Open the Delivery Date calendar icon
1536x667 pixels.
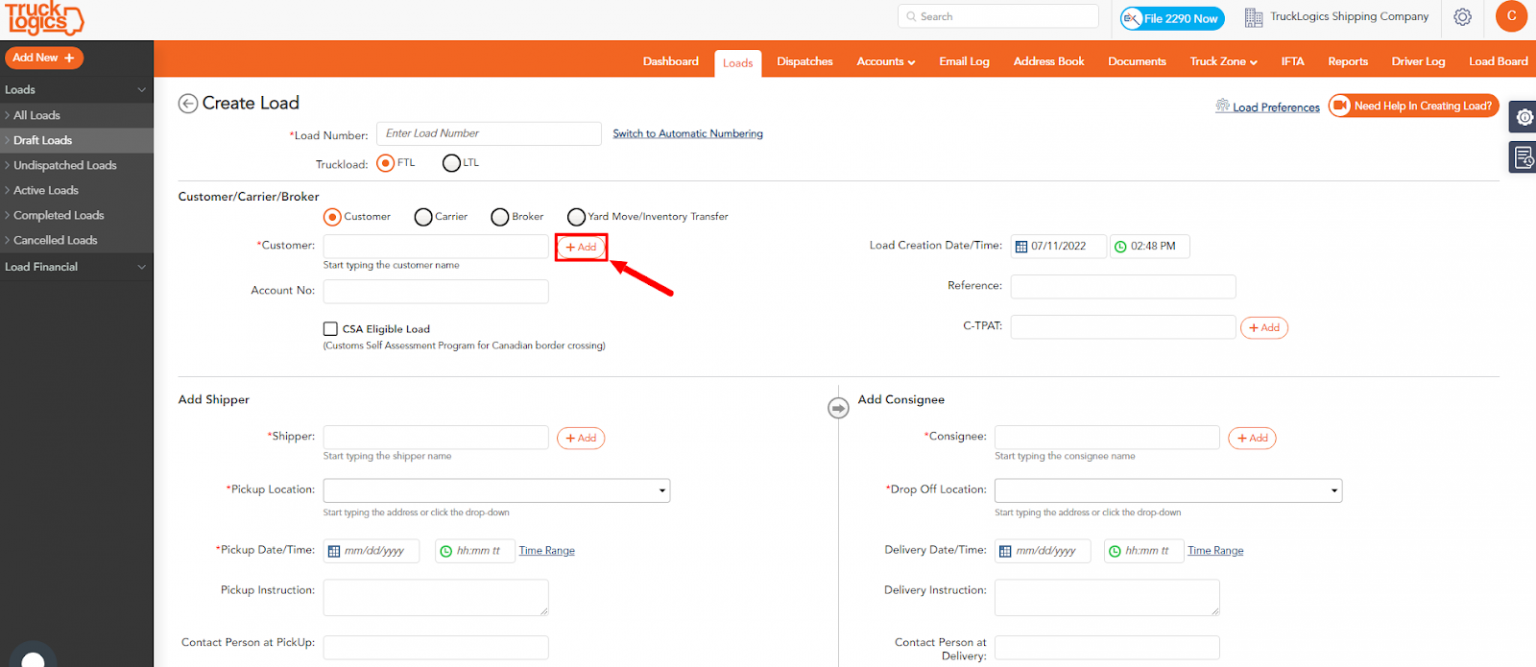(1005, 551)
